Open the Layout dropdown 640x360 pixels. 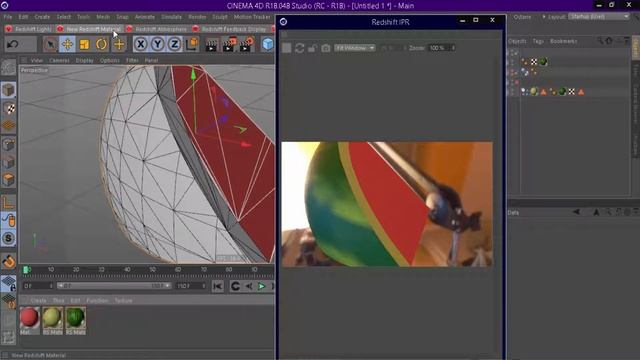pyautogui.click(x=598, y=17)
